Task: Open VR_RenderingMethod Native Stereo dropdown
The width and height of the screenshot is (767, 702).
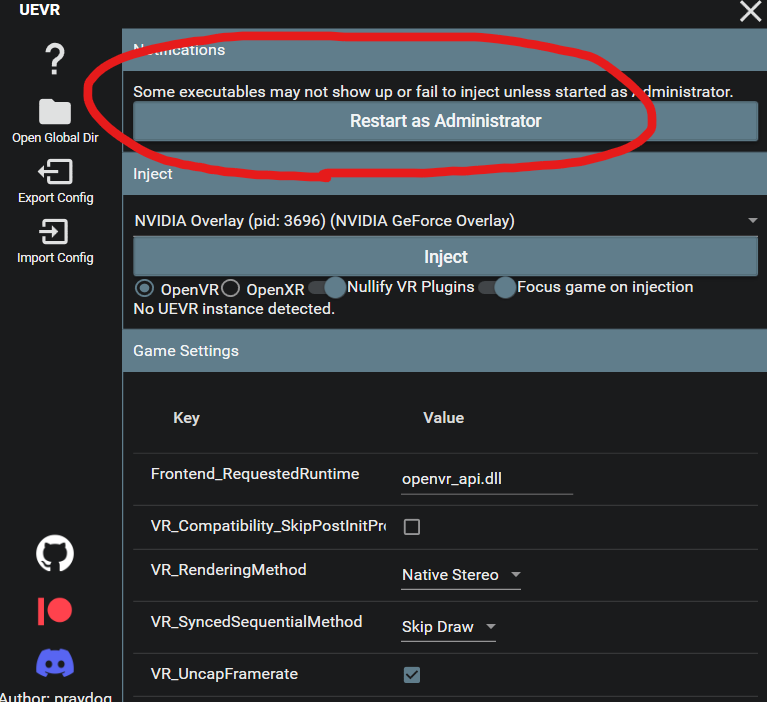Action: tap(461, 575)
